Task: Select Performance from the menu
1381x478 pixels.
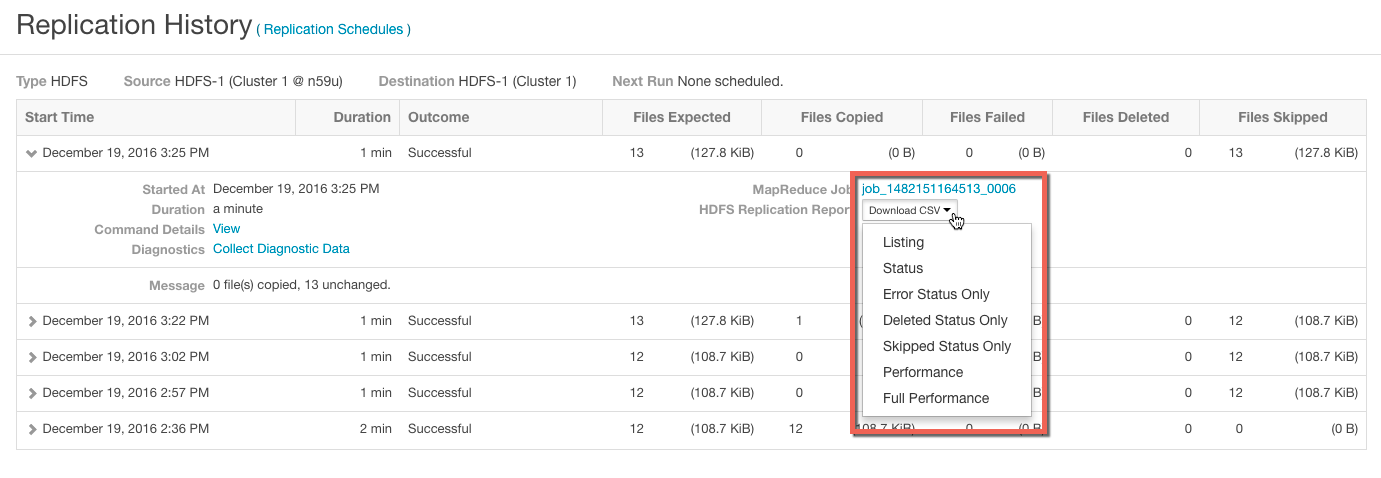Action: 923,372
